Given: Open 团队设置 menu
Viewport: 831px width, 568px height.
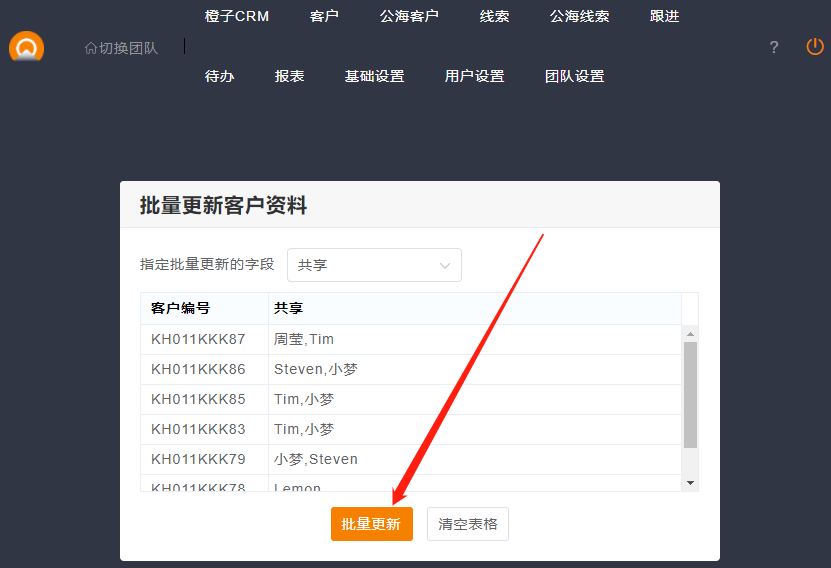Looking at the screenshot, I should 574,76.
